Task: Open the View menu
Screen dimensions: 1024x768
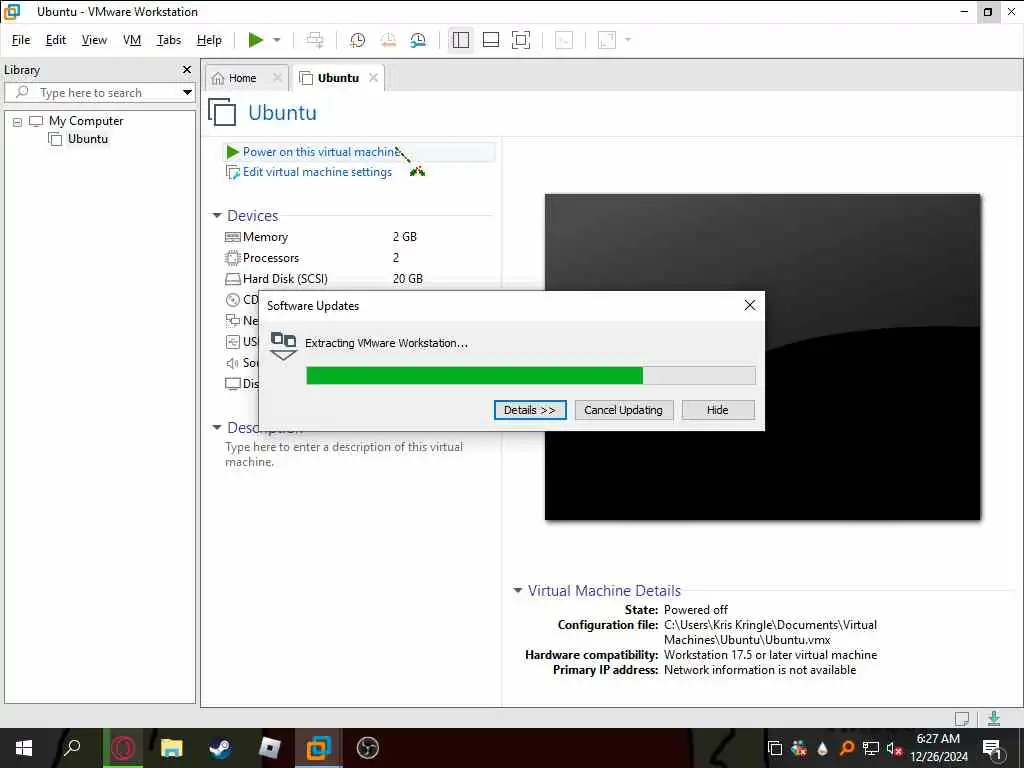Action: (x=94, y=40)
